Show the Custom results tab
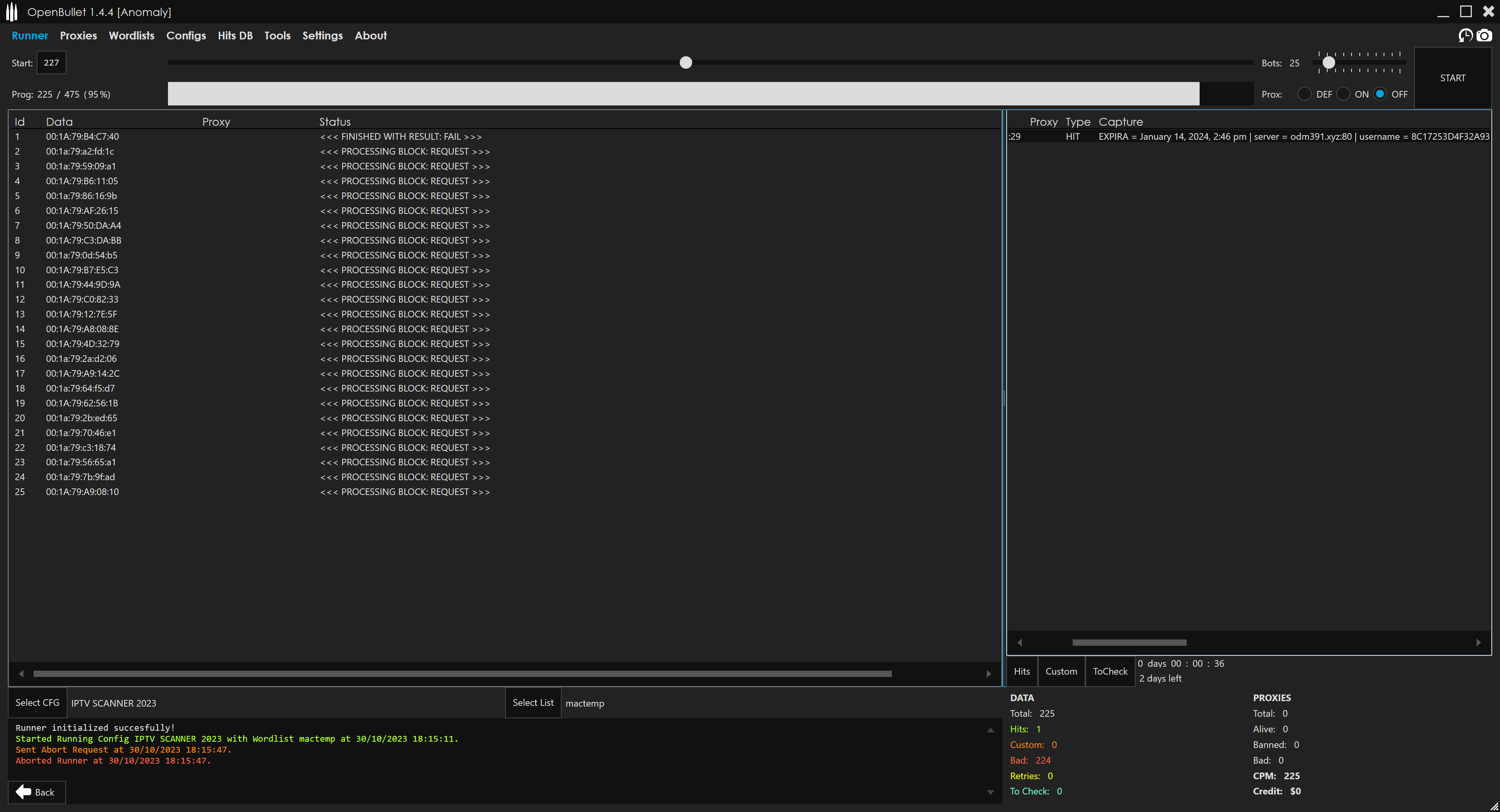This screenshot has height=812, width=1500. coord(1061,671)
